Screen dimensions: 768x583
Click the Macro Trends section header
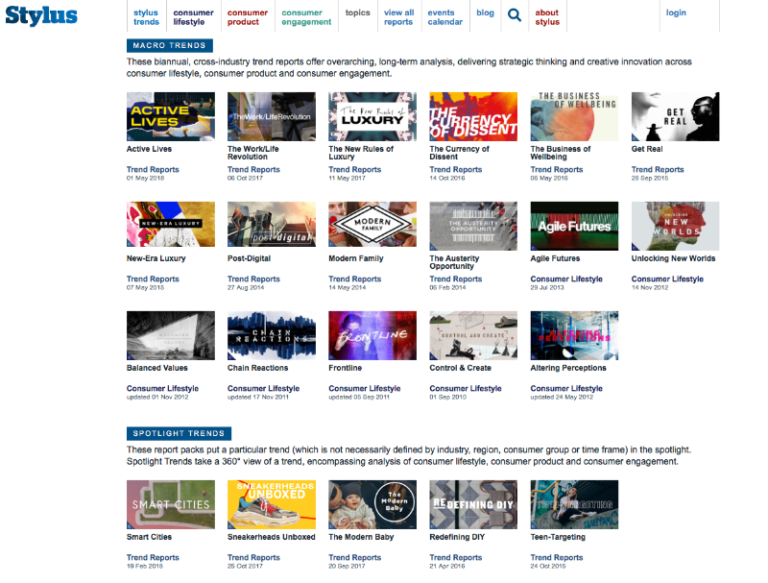click(x=170, y=46)
